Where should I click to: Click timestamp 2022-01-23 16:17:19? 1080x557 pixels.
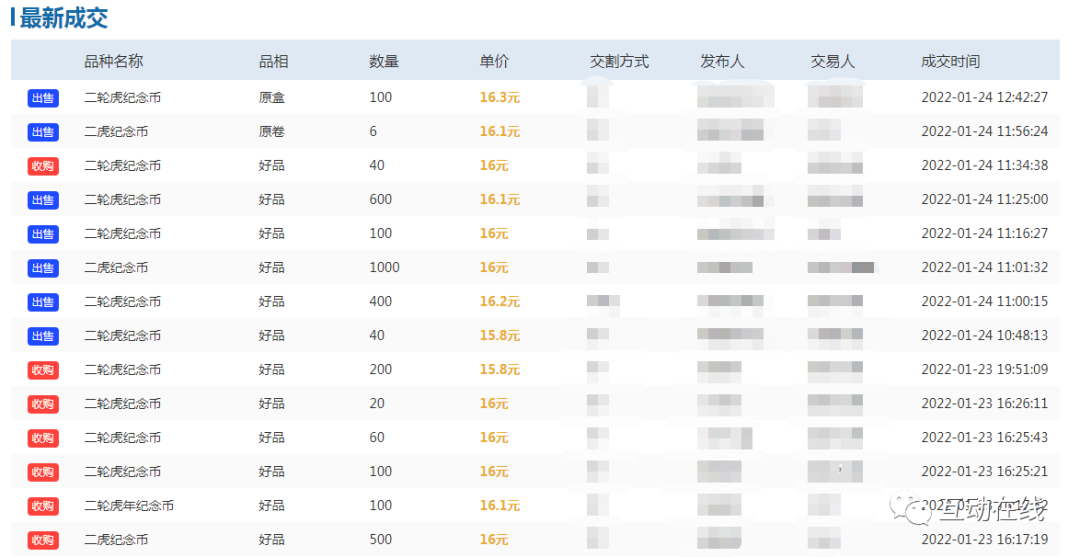click(x=984, y=539)
